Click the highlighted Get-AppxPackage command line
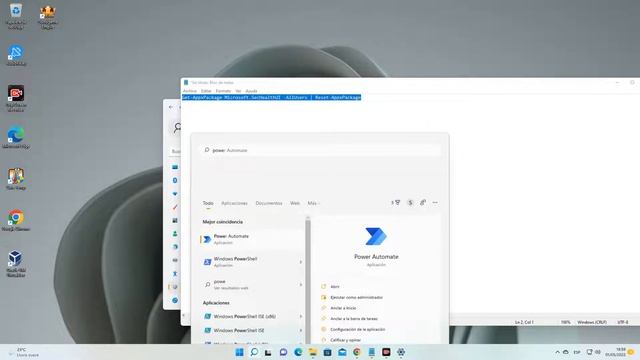640x360 pixels. (x=271, y=97)
